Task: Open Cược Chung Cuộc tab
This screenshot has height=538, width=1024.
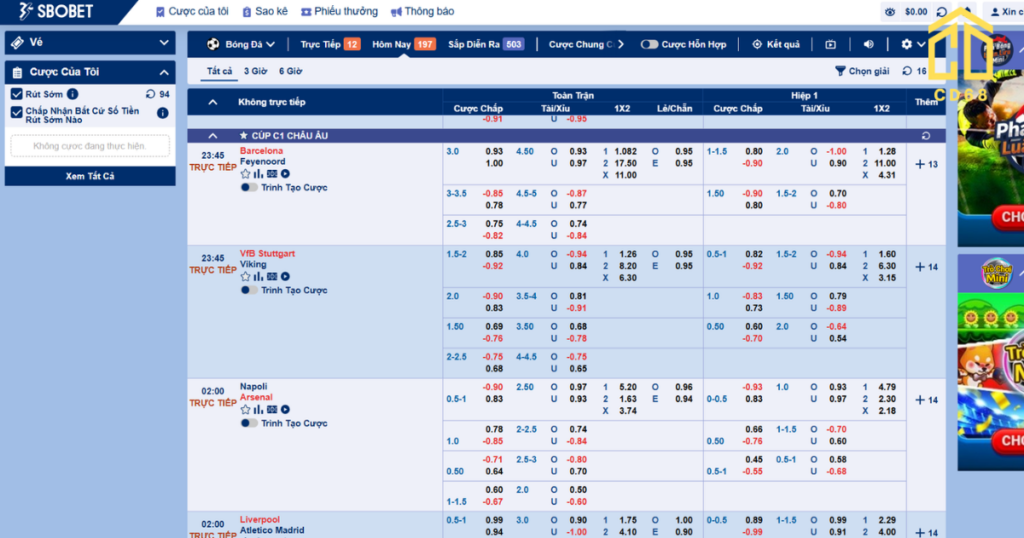Action: click(x=580, y=44)
